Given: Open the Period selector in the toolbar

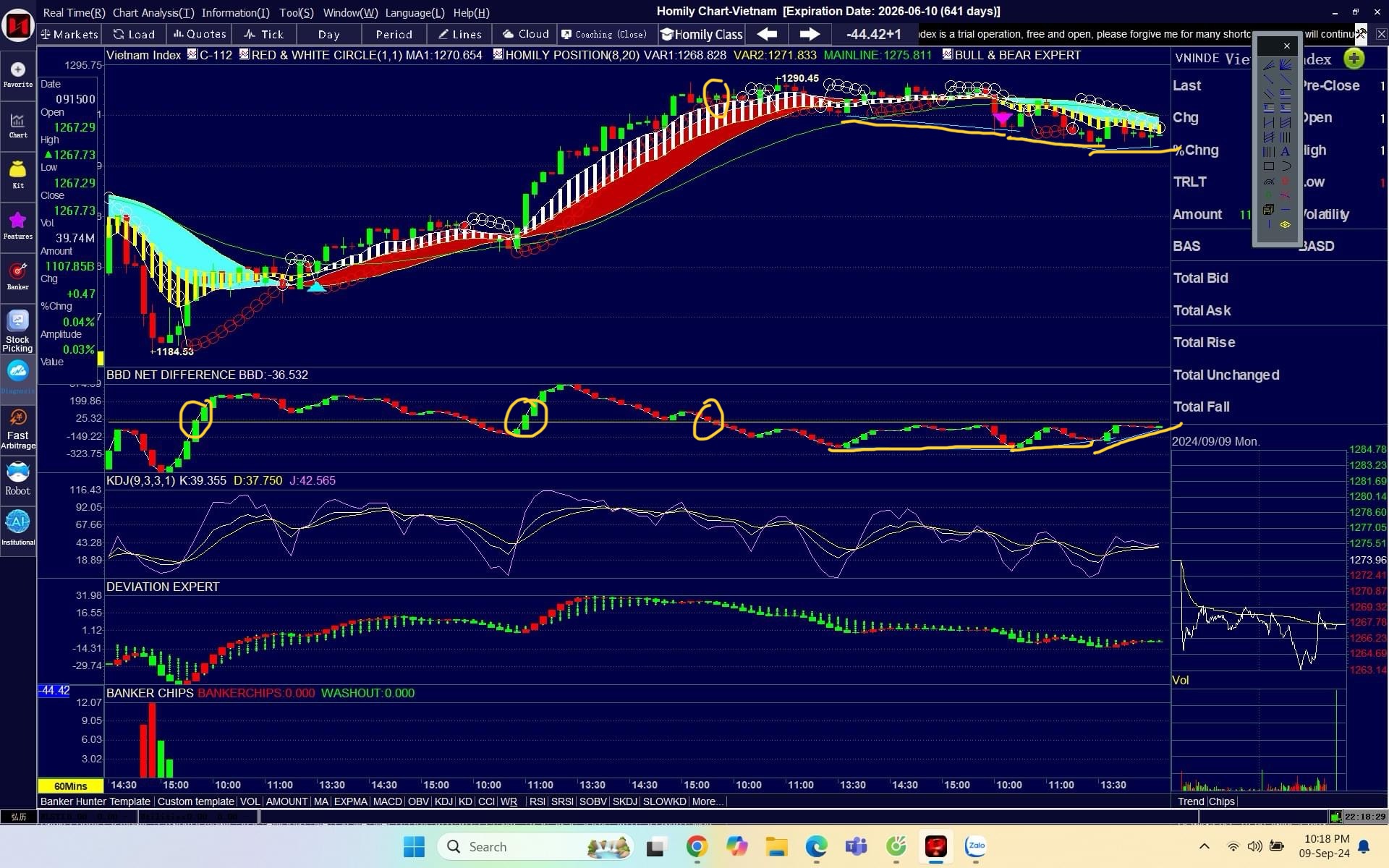Looking at the screenshot, I should [394, 34].
